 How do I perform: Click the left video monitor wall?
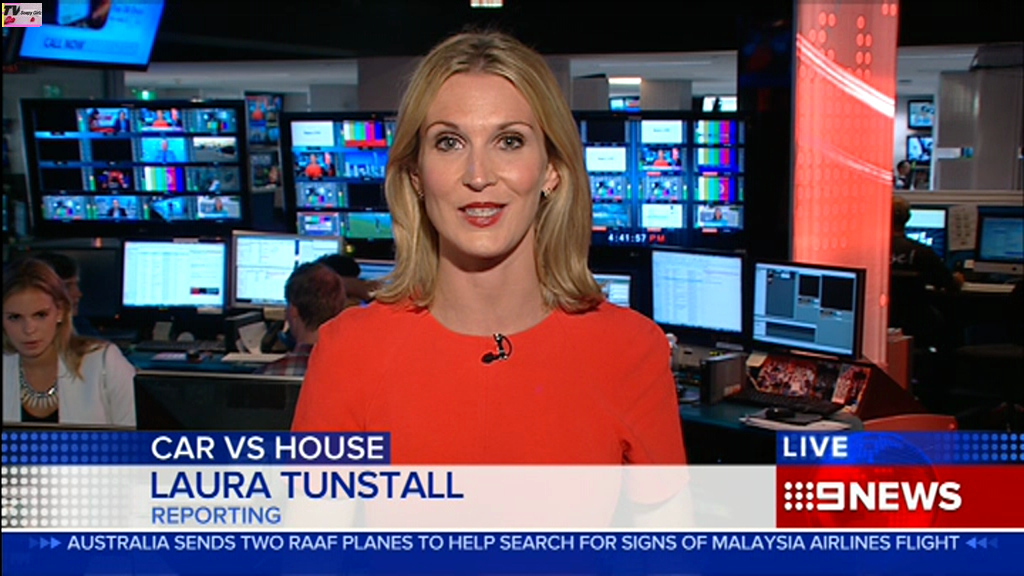point(136,164)
